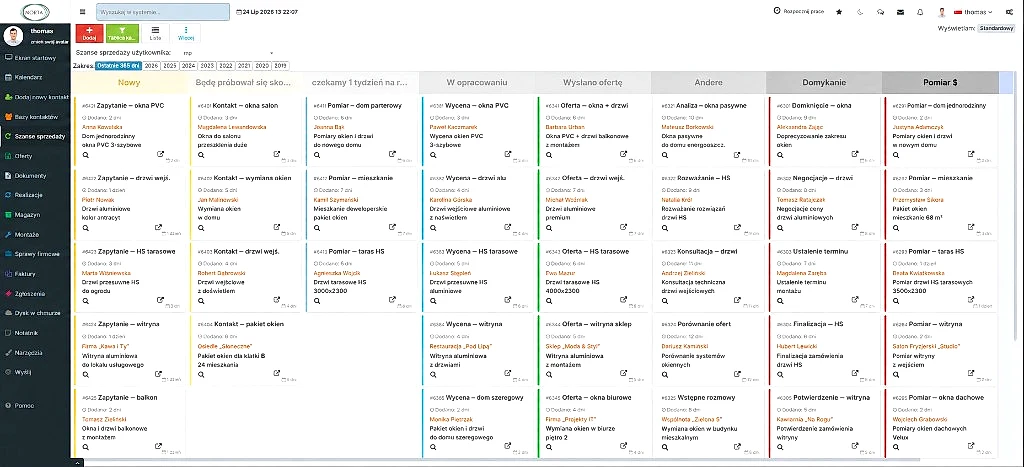Click magnifier on Zapytanie – okna PVC card
Viewport: 1024px width, 467px height.
click(86, 155)
